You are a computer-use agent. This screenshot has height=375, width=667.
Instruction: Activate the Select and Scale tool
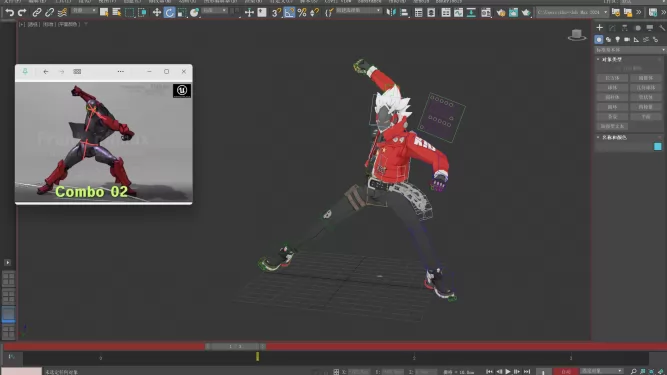[182, 12]
